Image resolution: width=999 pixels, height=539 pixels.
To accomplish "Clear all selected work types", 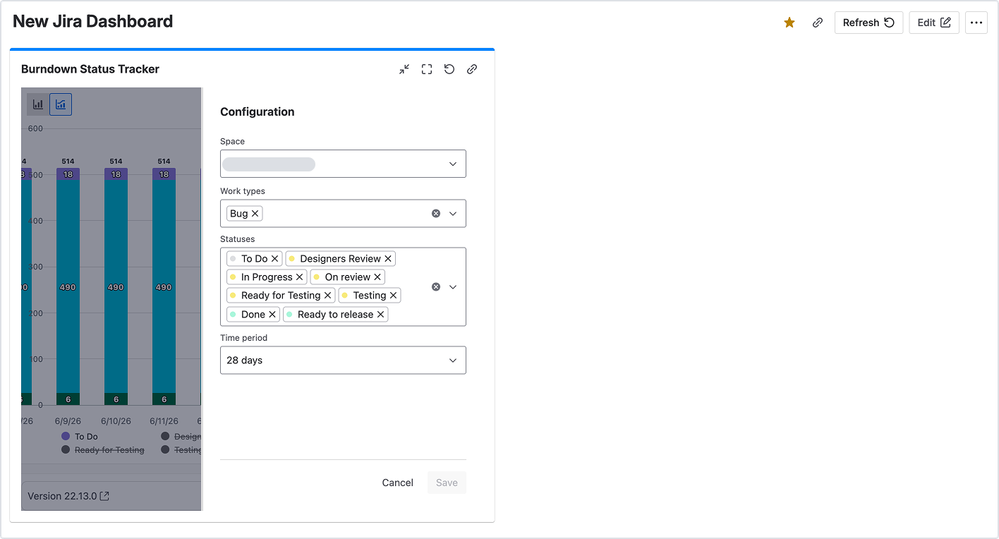I will pyautogui.click(x=436, y=213).
